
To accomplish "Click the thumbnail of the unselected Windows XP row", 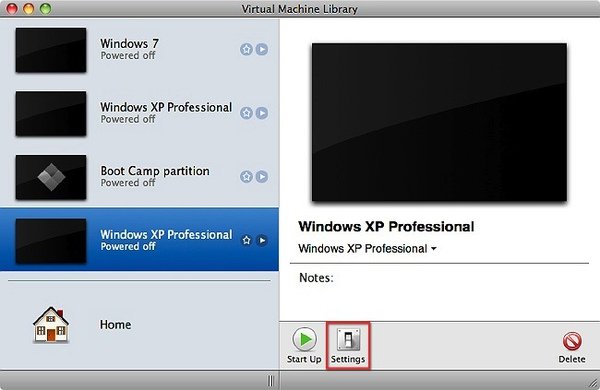I will pos(51,114).
